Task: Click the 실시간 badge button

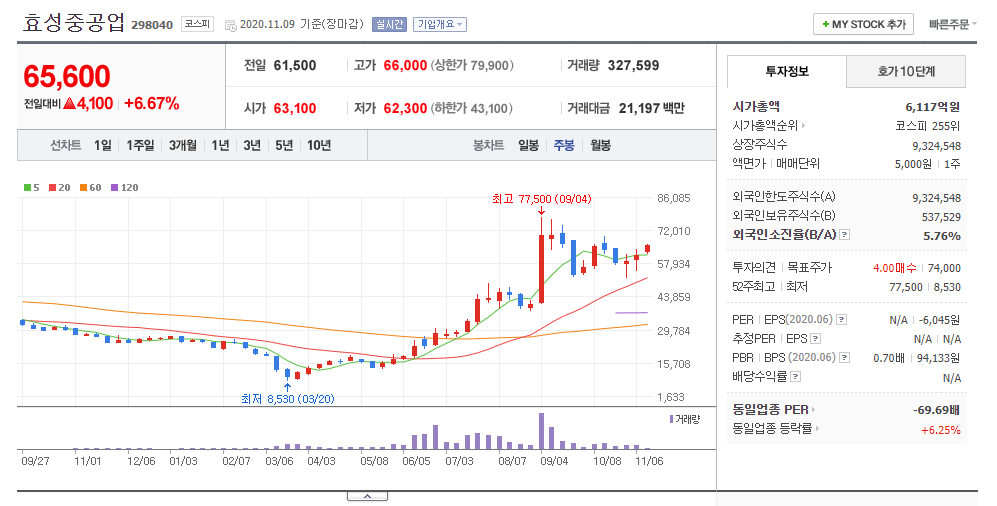Action: (x=389, y=24)
